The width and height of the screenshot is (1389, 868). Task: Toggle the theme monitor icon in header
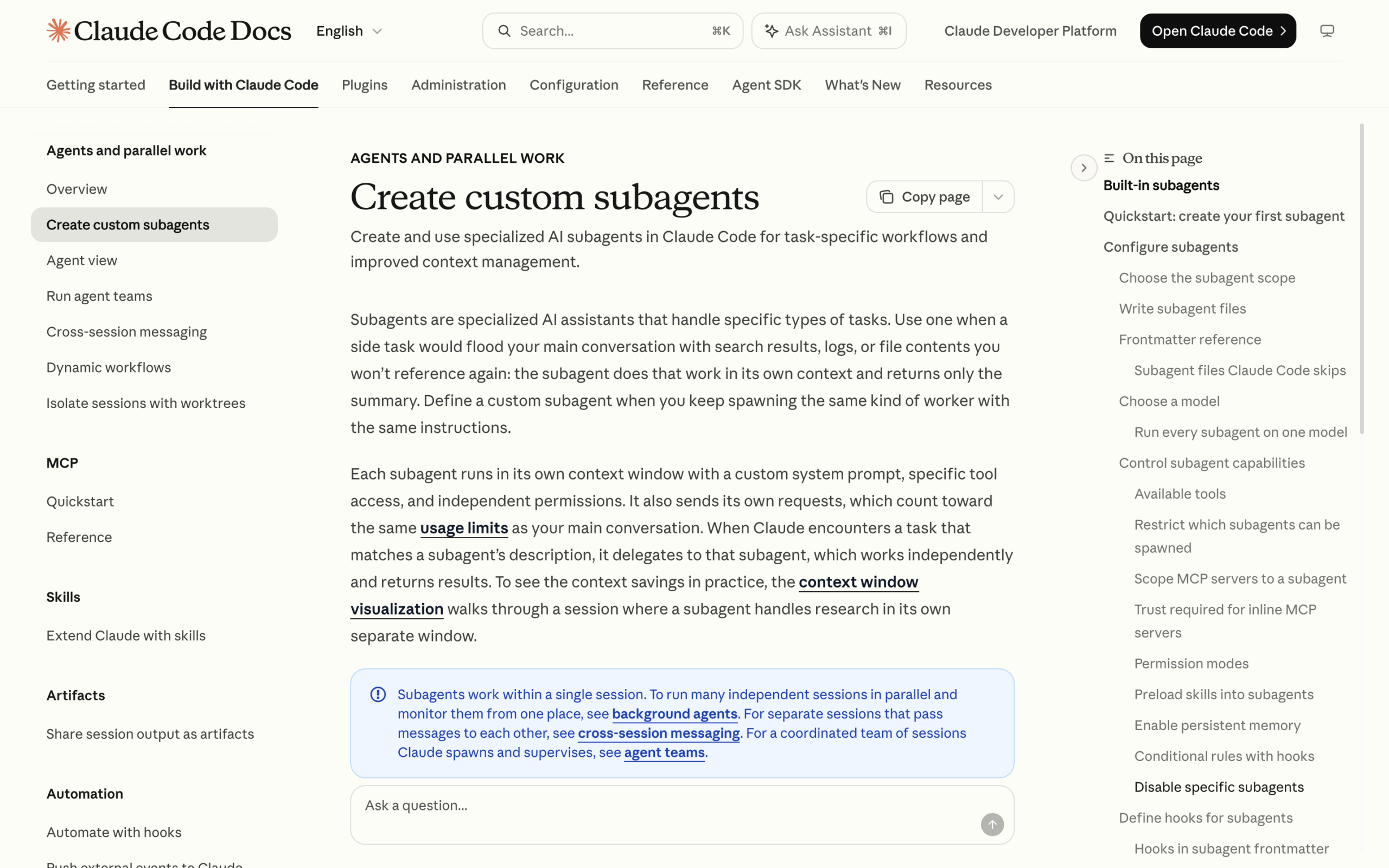(1327, 31)
